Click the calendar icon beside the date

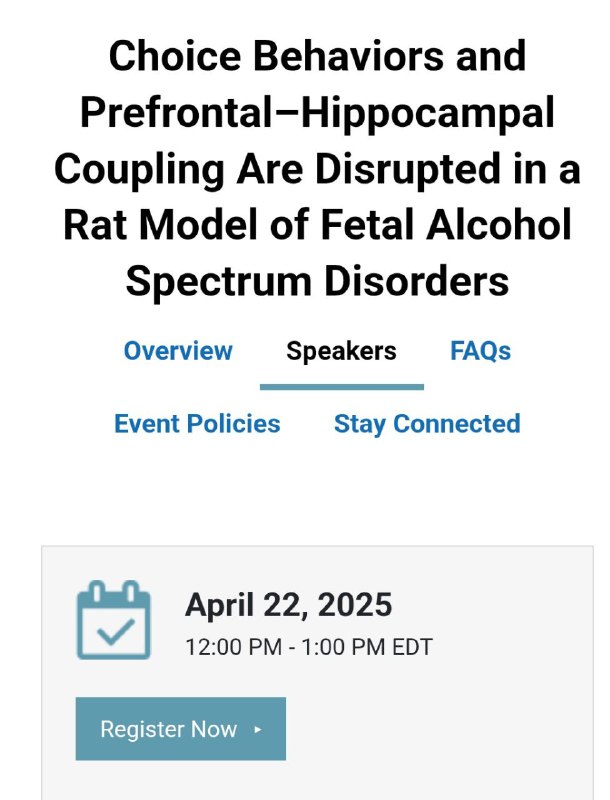113,619
